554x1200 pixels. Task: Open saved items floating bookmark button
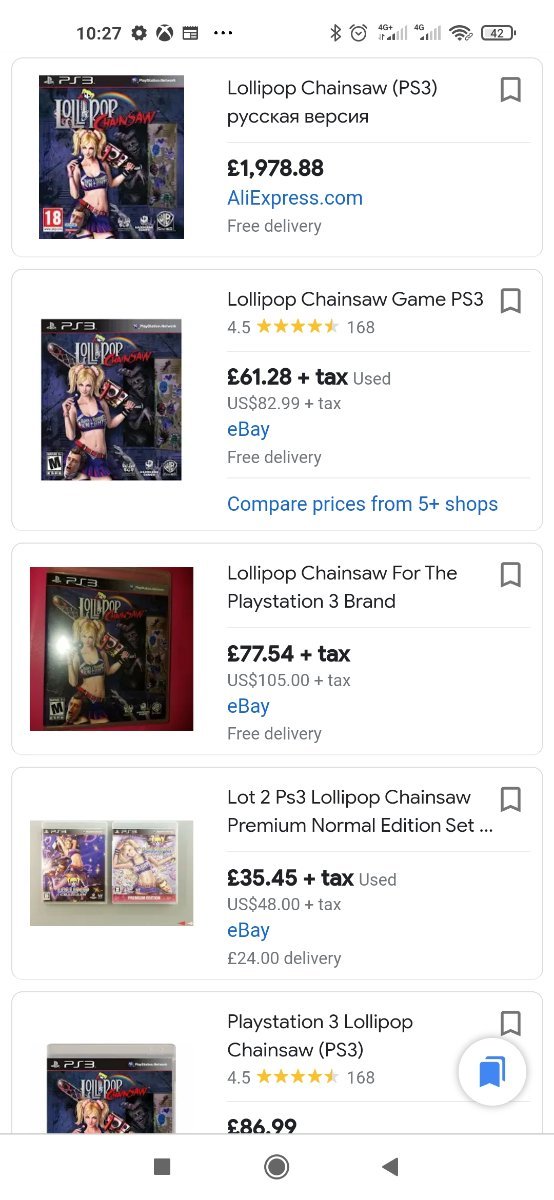click(x=492, y=1072)
